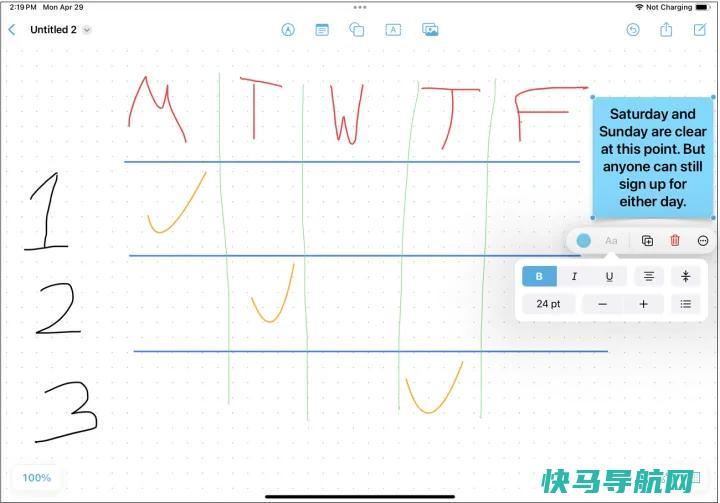Select the handwritten number 1

[x=45, y=211]
